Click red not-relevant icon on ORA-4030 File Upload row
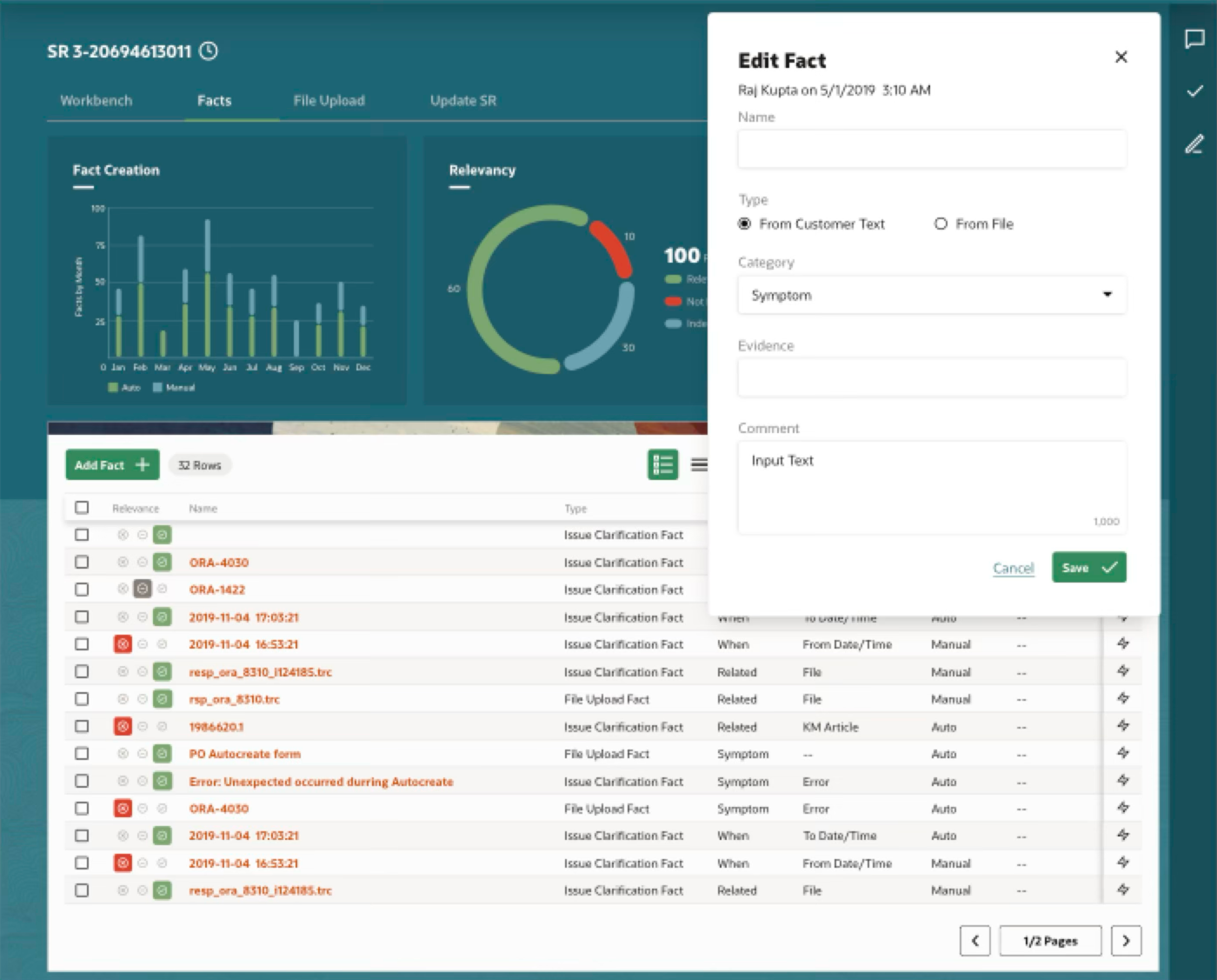Image resolution: width=1217 pixels, height=980 pixels. coord(123,808)
